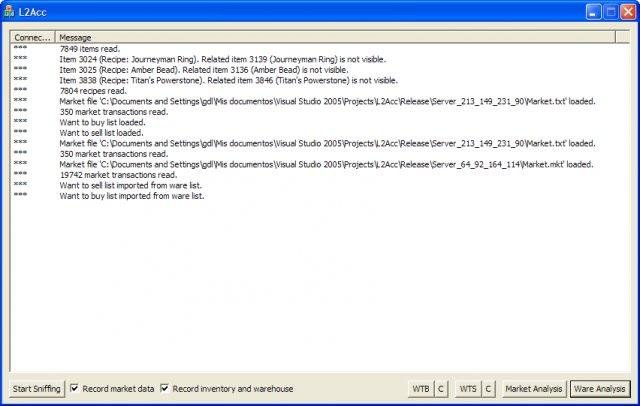Open Market Analysis
The image size is (640, 406).
534,388
